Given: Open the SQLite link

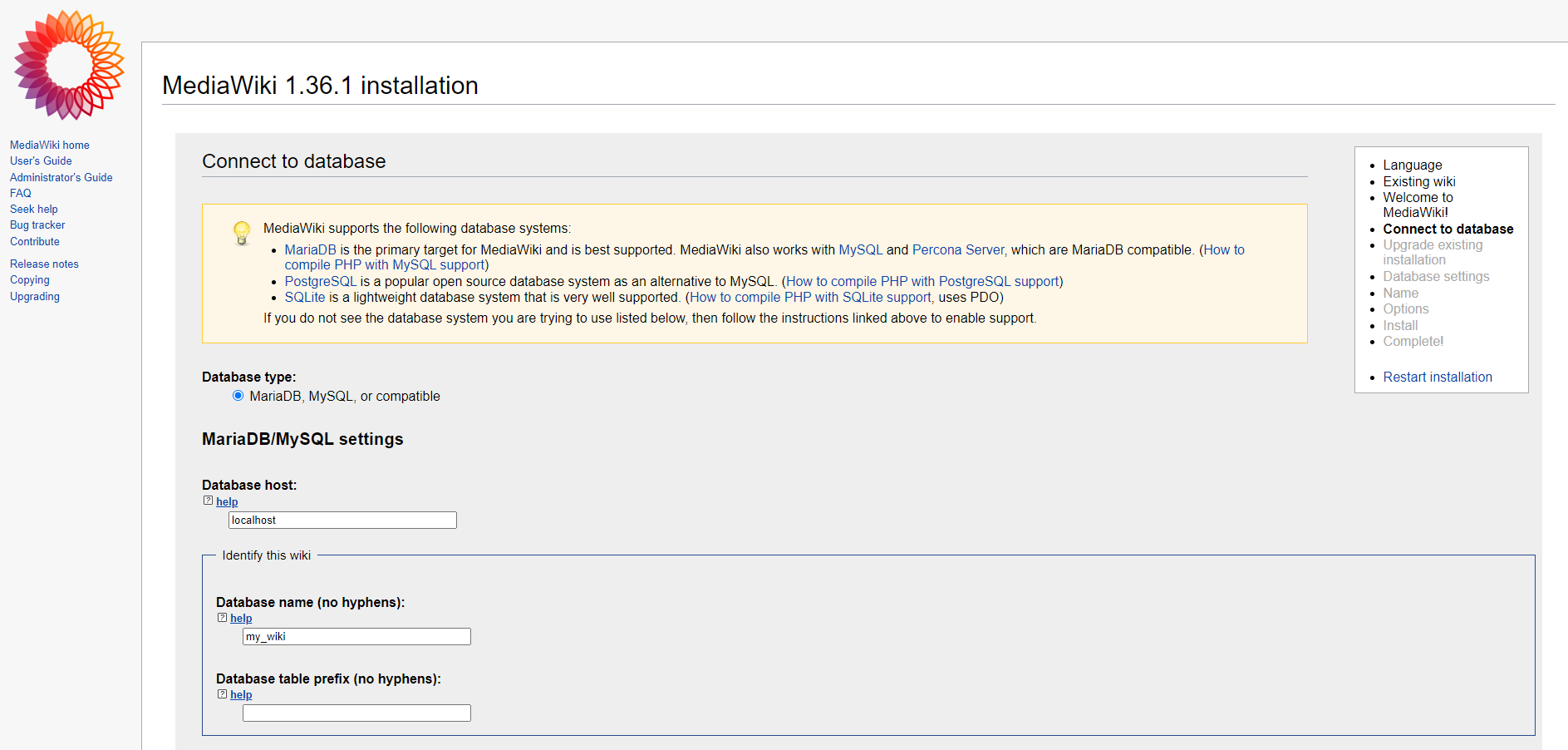Looking at the screenshot, I should pos(304,297).
